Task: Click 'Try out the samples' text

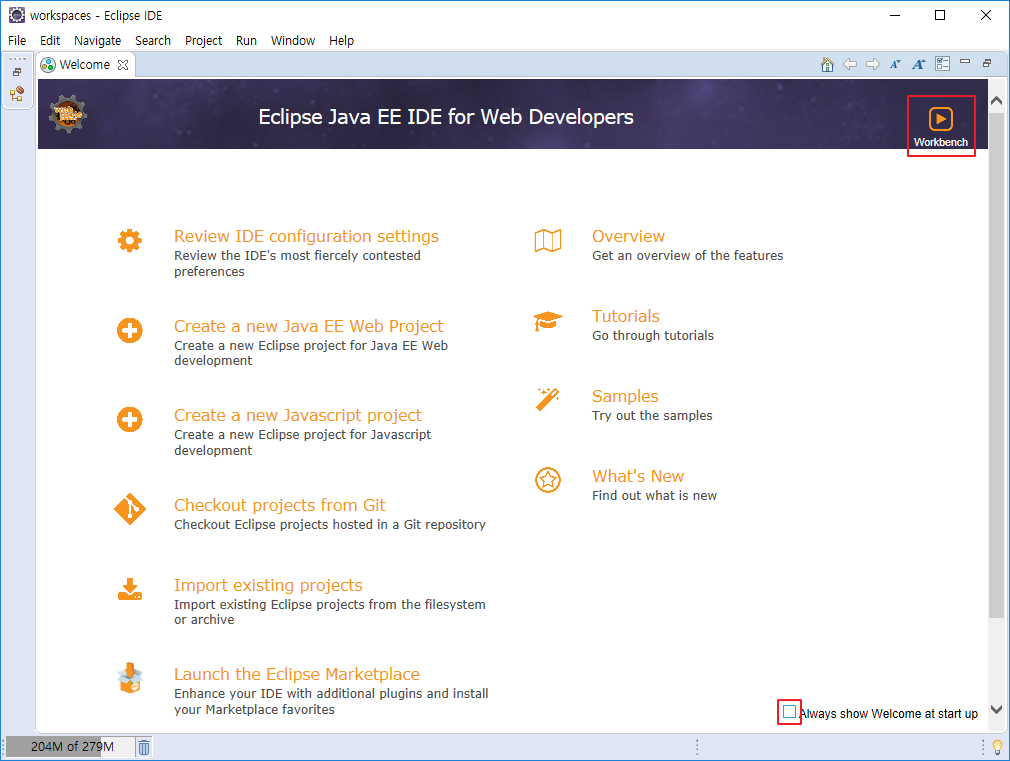Action: pos(652,416)
